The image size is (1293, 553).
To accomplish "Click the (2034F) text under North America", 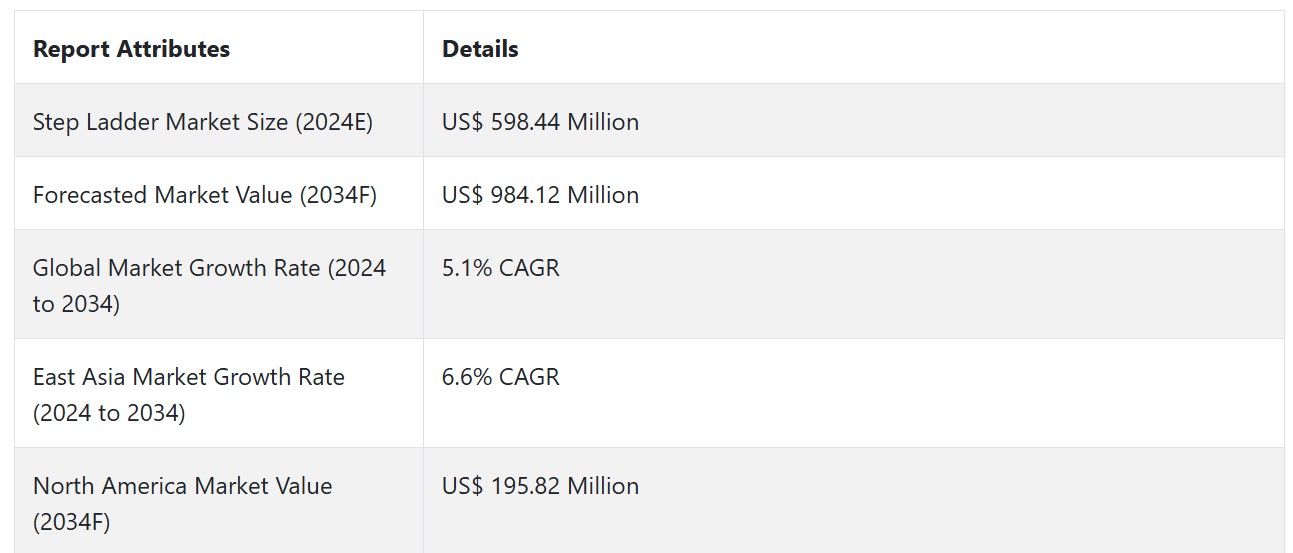I will [72, 522].
